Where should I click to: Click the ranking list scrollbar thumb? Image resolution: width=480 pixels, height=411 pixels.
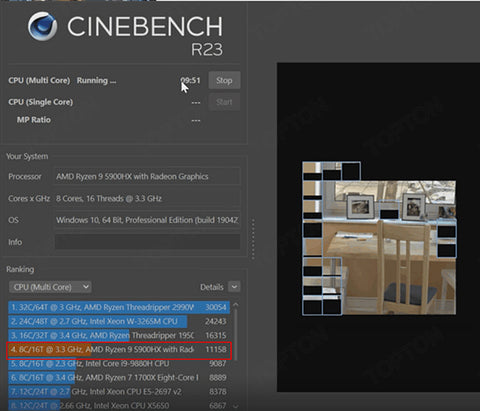click(x=236, y=334)
